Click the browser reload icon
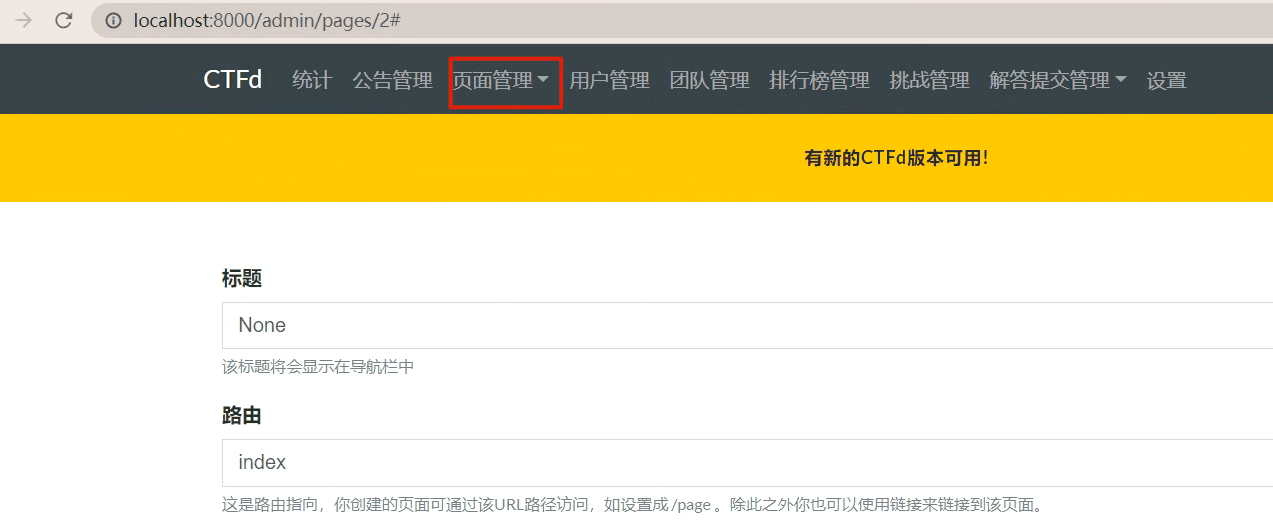 click(63, 20)
